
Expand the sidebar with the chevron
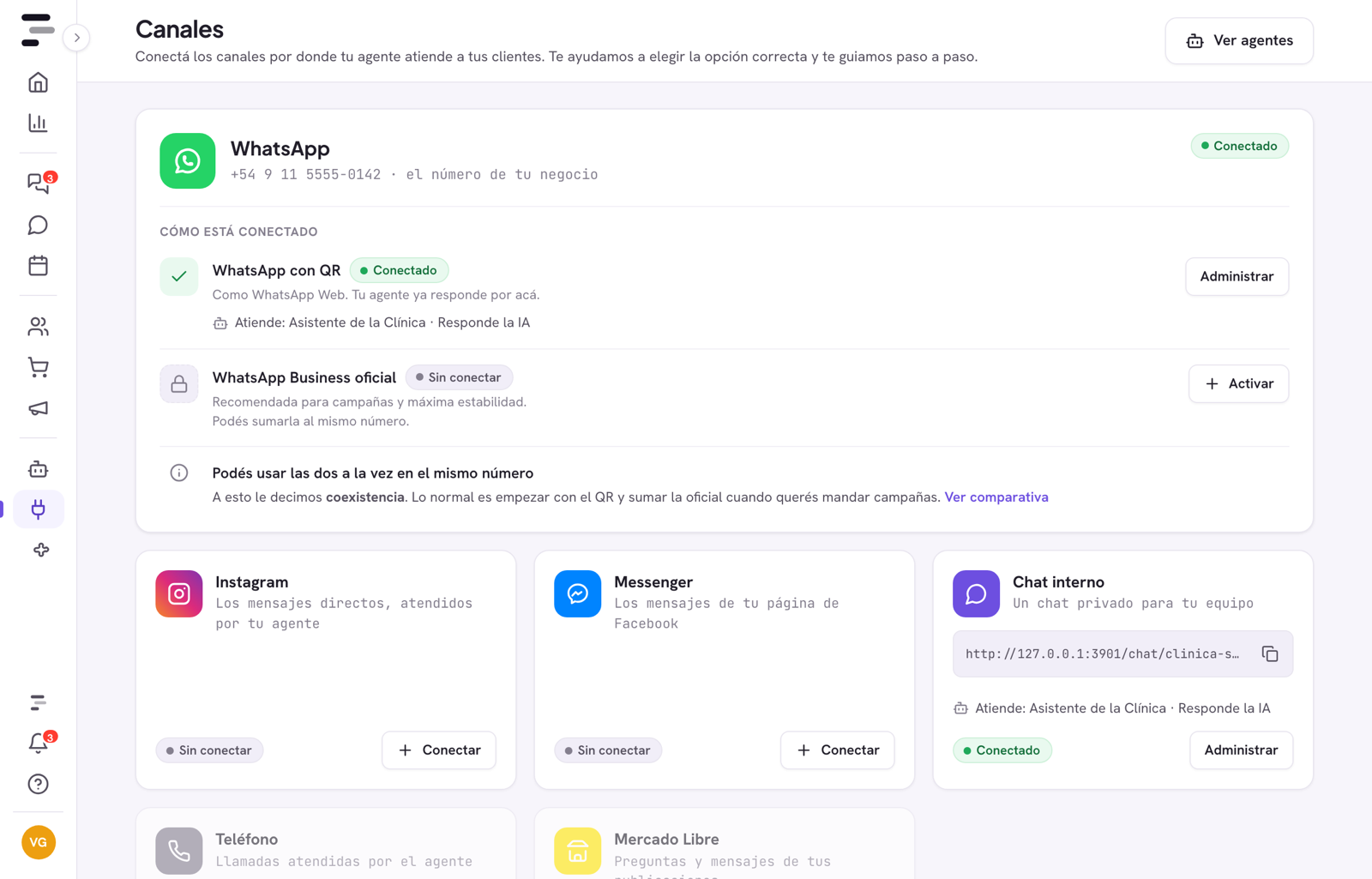[x=76, y=38]
